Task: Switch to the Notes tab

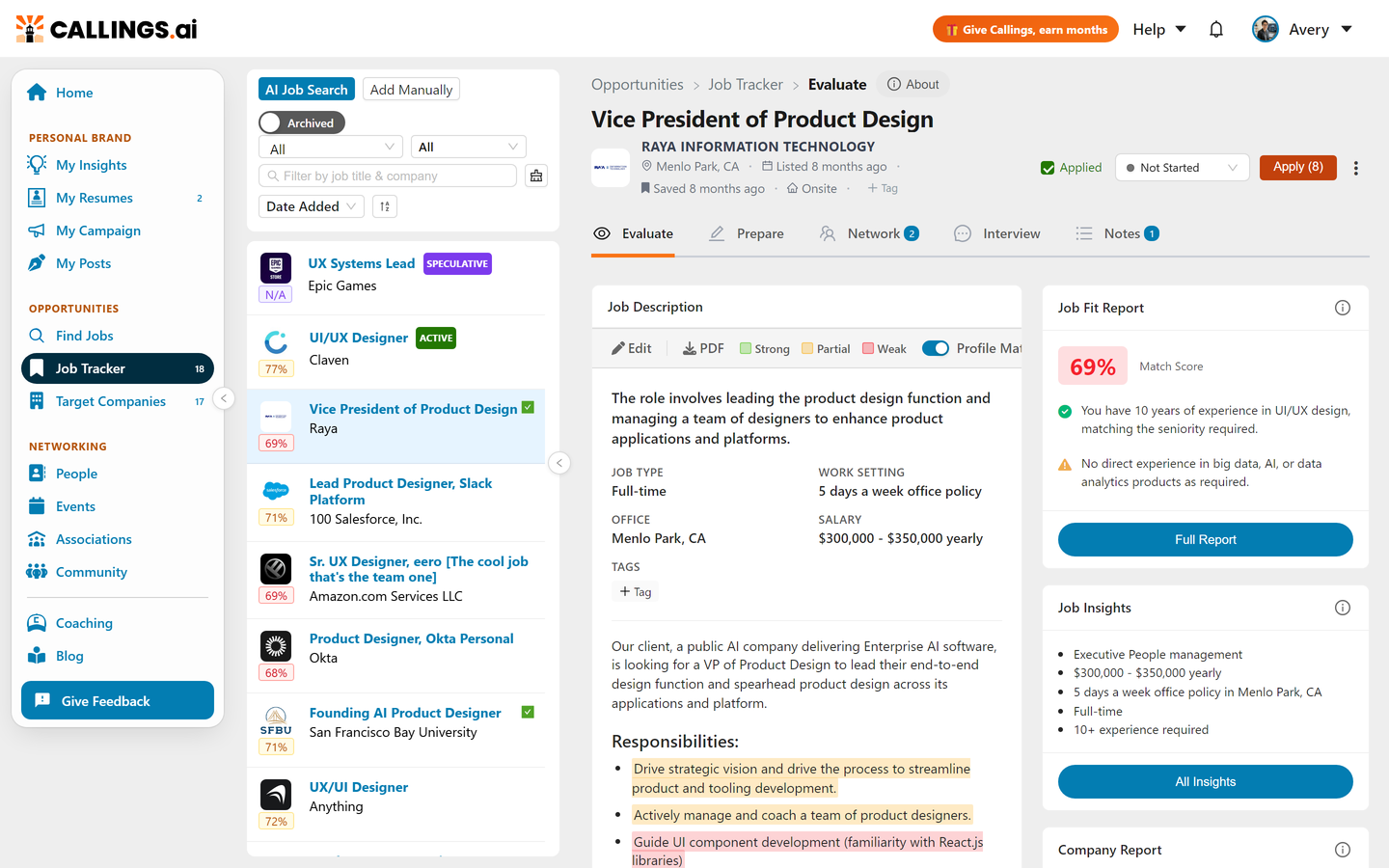Action: click(1117, 233)
